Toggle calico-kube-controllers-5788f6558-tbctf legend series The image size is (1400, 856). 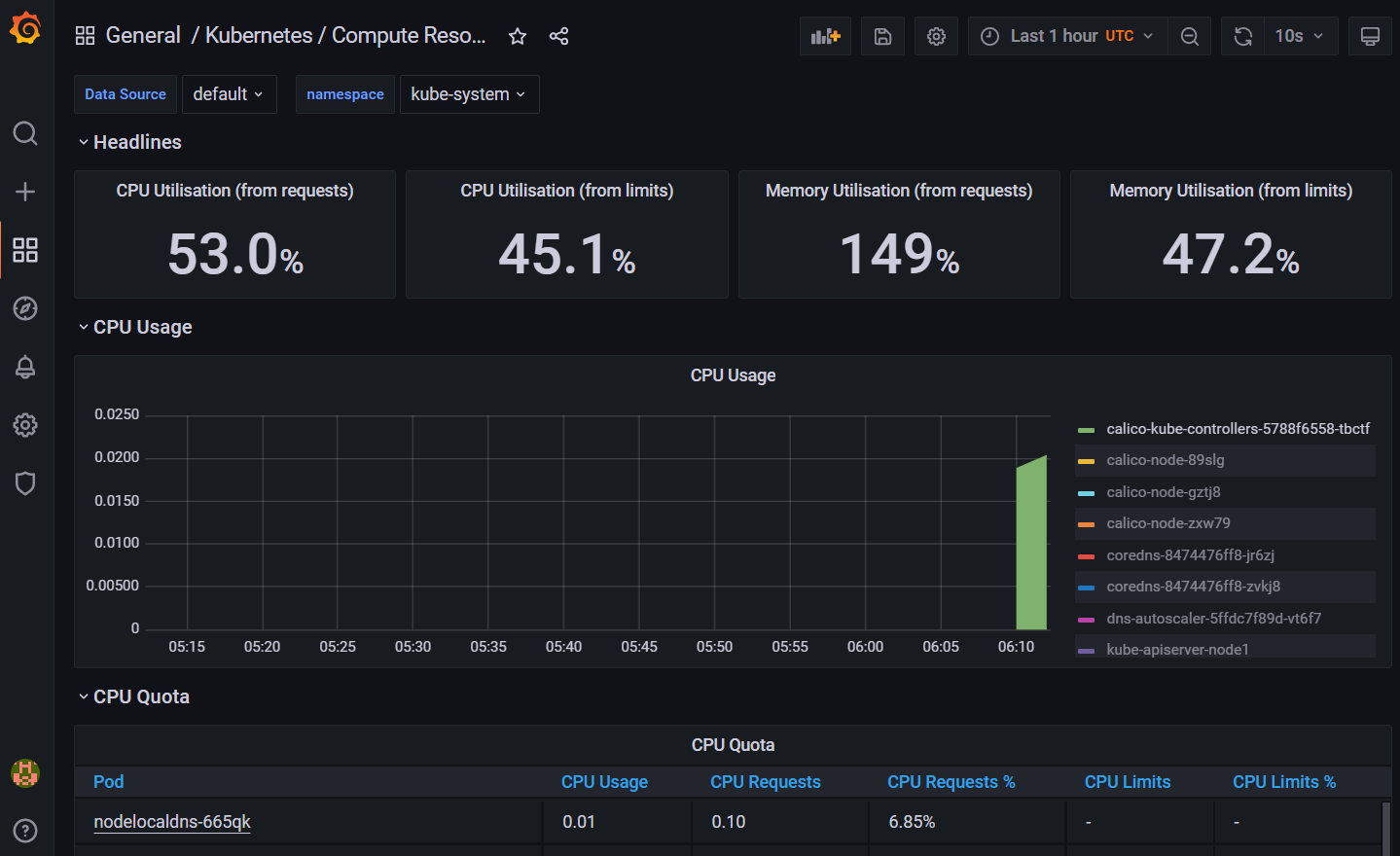coord(1238,429)
